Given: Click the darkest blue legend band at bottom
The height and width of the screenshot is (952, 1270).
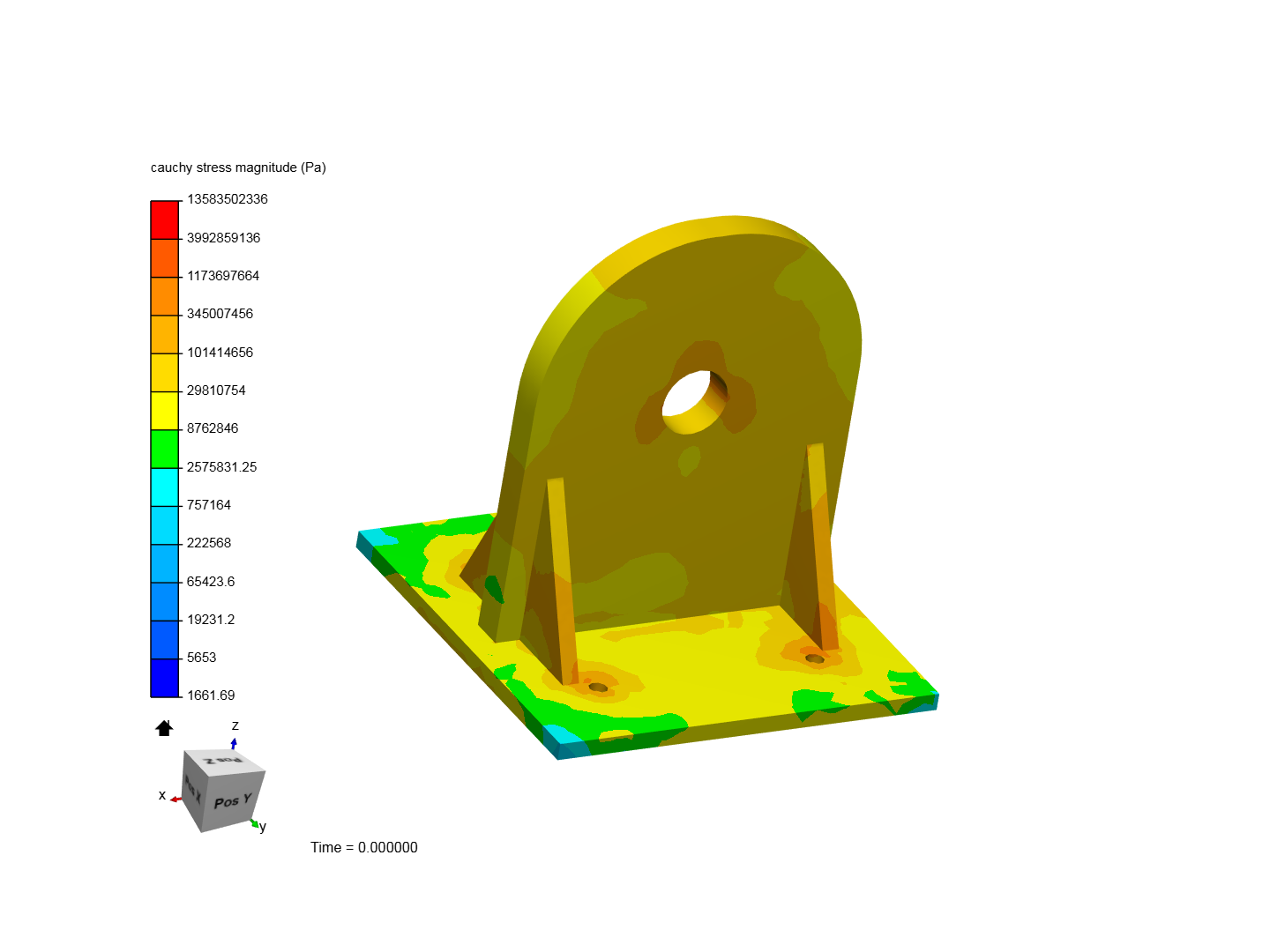Looking at the screenshot, I should click(165, 678).
